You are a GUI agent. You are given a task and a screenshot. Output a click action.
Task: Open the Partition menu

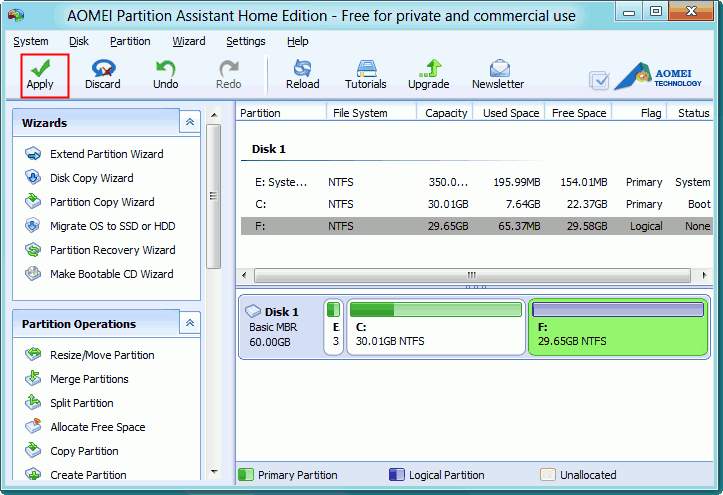pyautogui.click(x=130, y=41)
